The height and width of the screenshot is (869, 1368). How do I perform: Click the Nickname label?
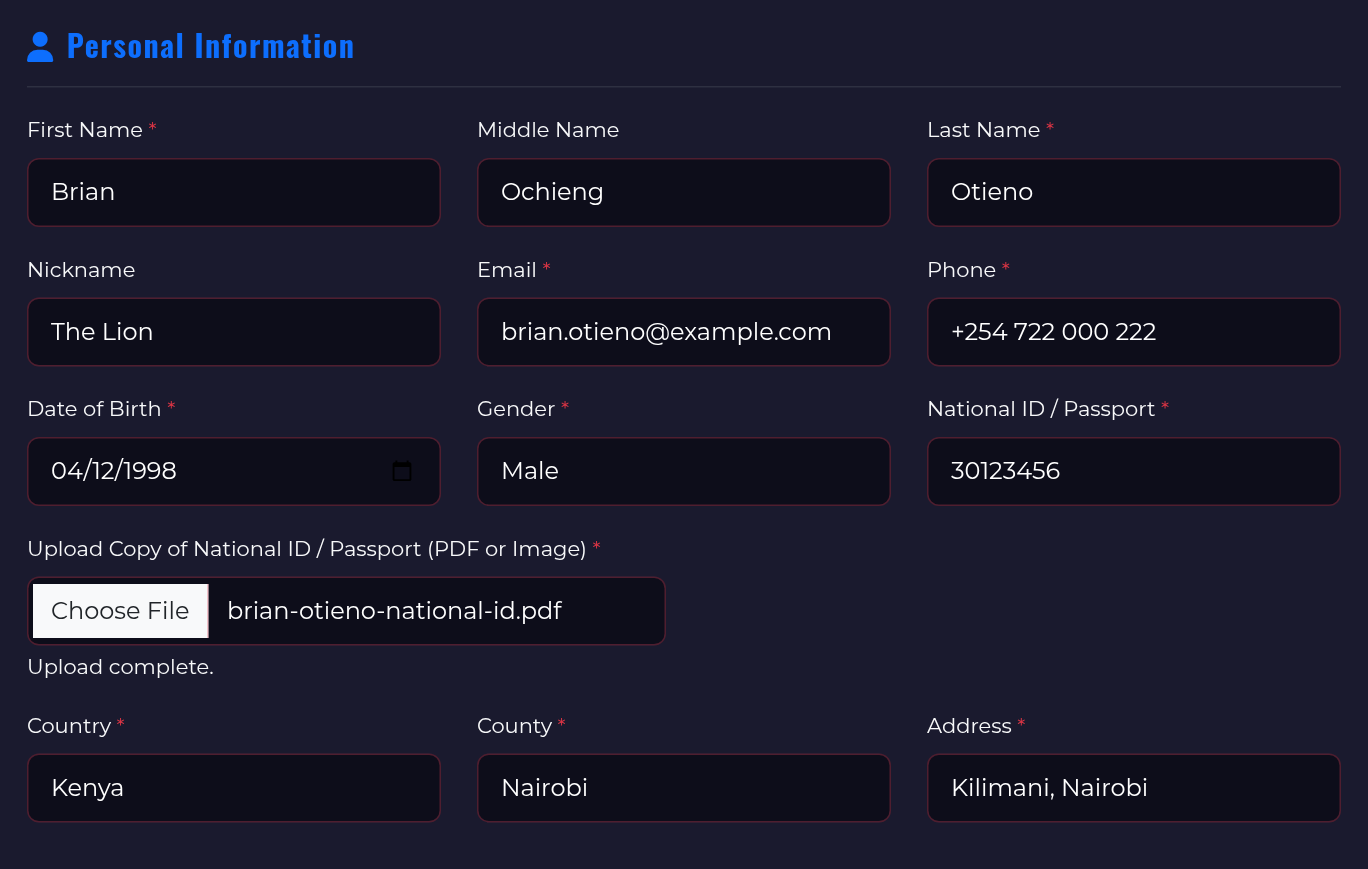(81, 270)
